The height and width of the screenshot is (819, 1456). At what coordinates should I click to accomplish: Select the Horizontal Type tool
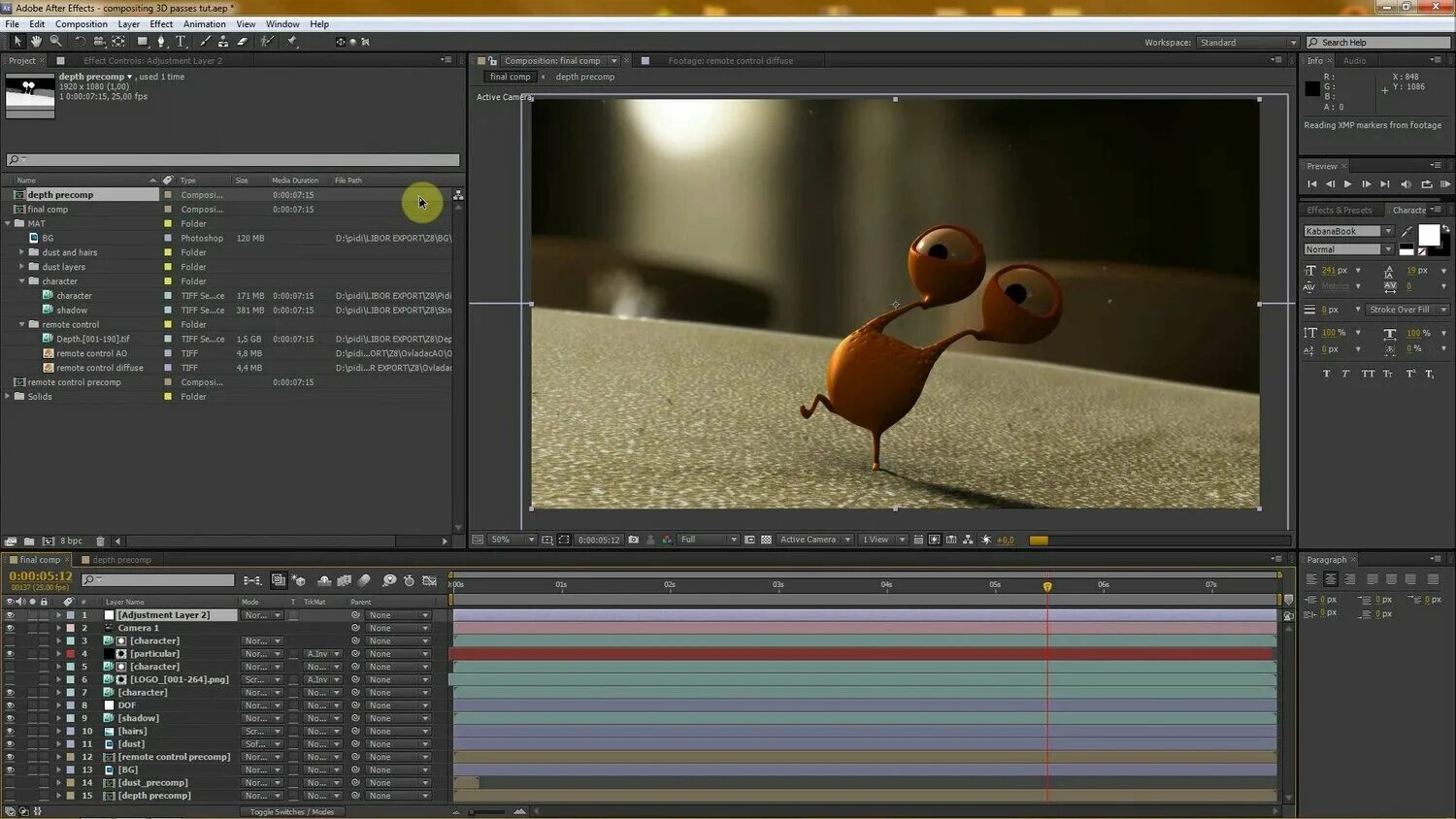(181, 42)
